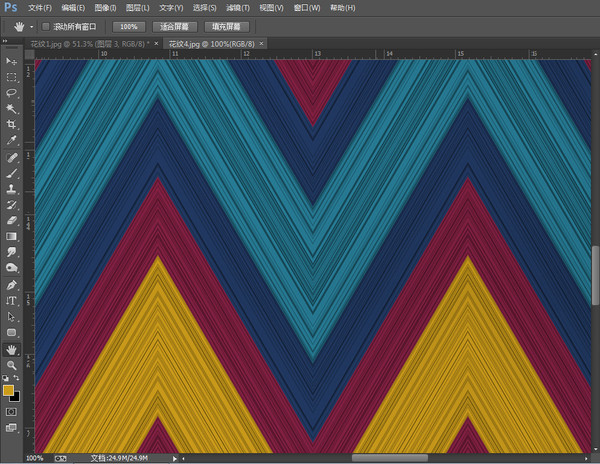Click the 100% zoom button
600x464 pixels.
pyautogui.click(x=129, y=27)
